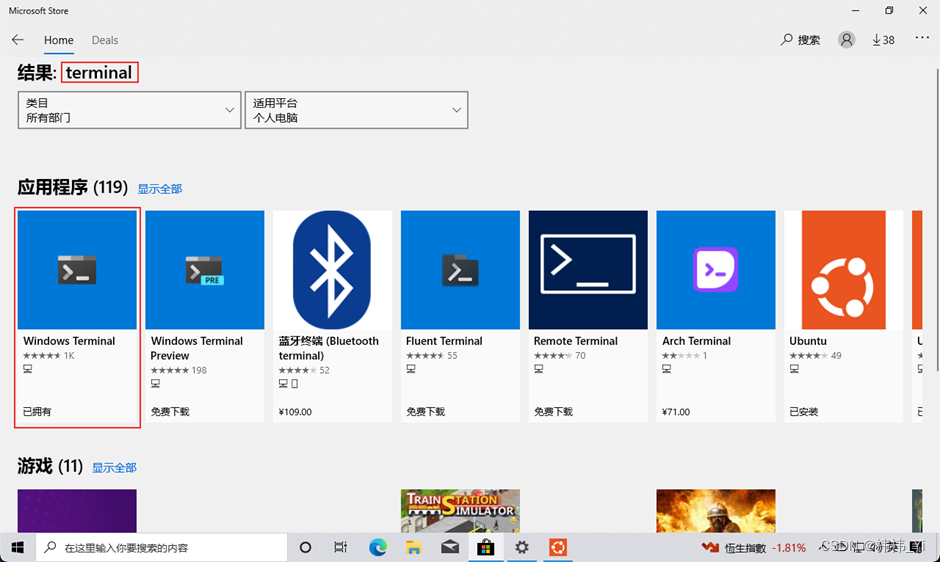Open the three-dot more menu
This screenshot has height=562, width=940.
[922, 38]
